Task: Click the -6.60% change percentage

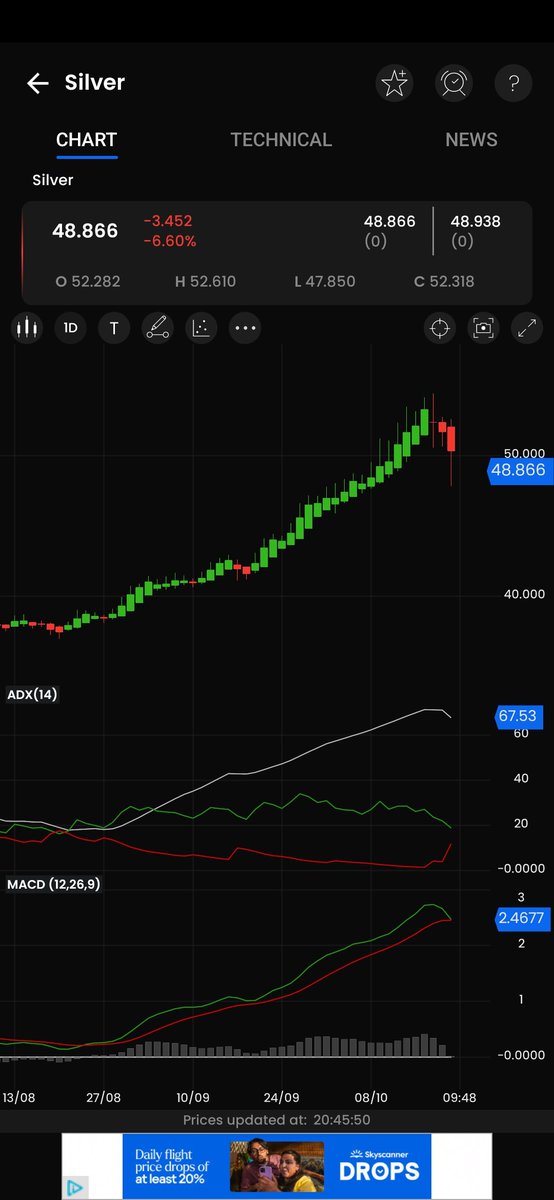Action: coord(169,241)
